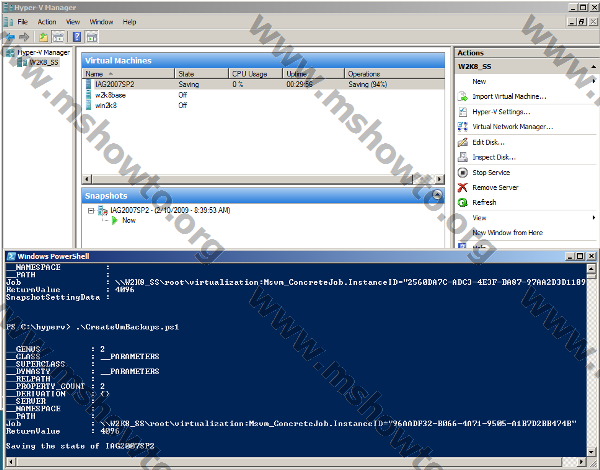This screenshot has height=470, width=600.
Task: Click the w2k8base virtual machine icon
Action: (88, 95)
